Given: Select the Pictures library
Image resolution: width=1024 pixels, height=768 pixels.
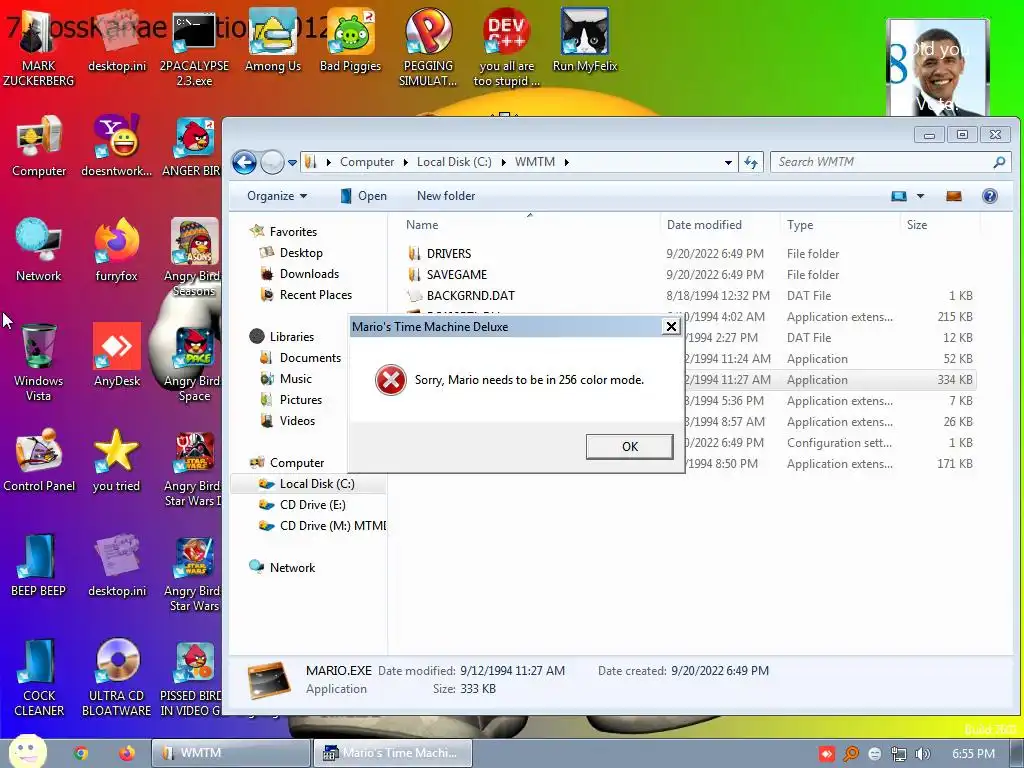Looking at the screenshot, I should click(300, 400).
